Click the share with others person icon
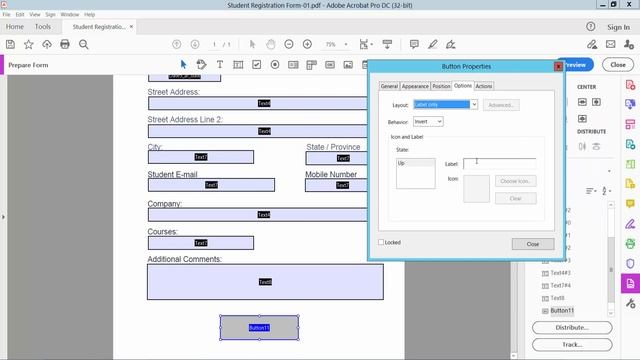The image size is (640, 360). [629, 44]
